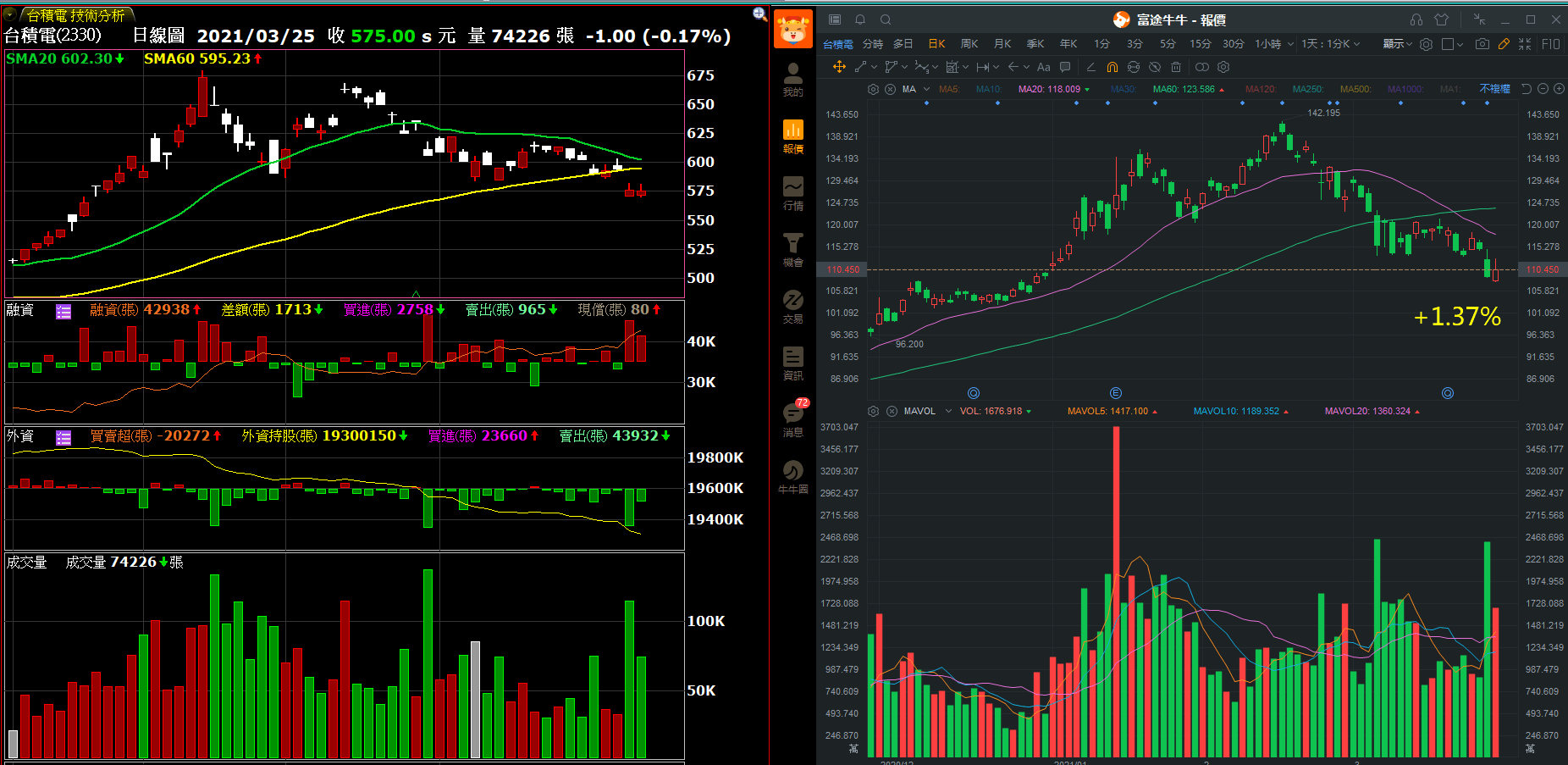This screenshot has height=765, width=1568.
Task: Click the 110.450 current price label on left axis
Action: pyautogui.click(x=842, y=269)
